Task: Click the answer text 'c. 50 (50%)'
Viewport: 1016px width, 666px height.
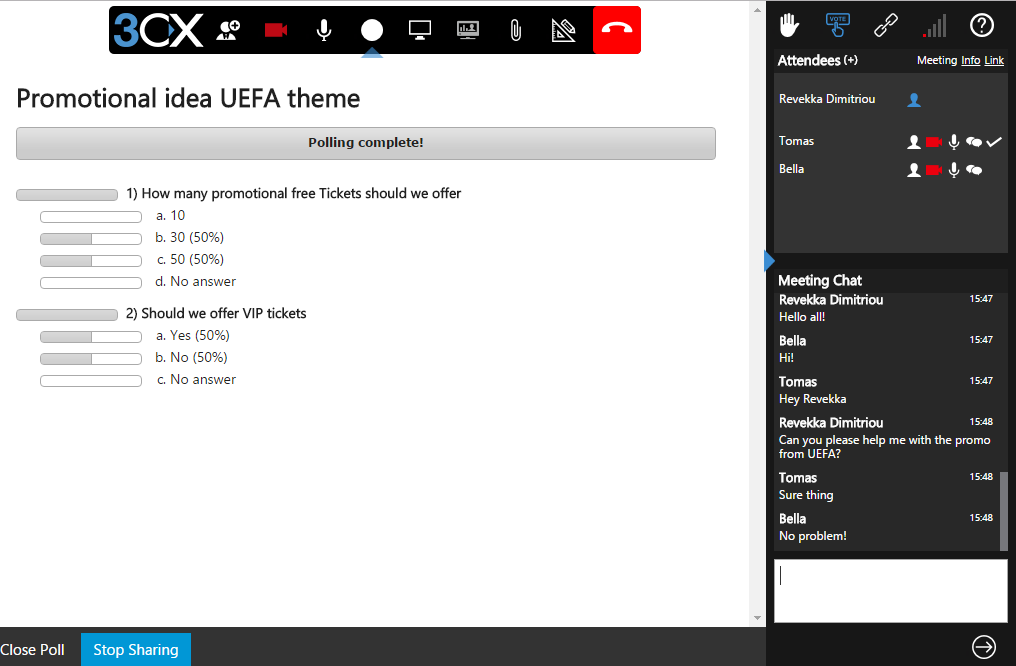Action: tap(190, 259)
